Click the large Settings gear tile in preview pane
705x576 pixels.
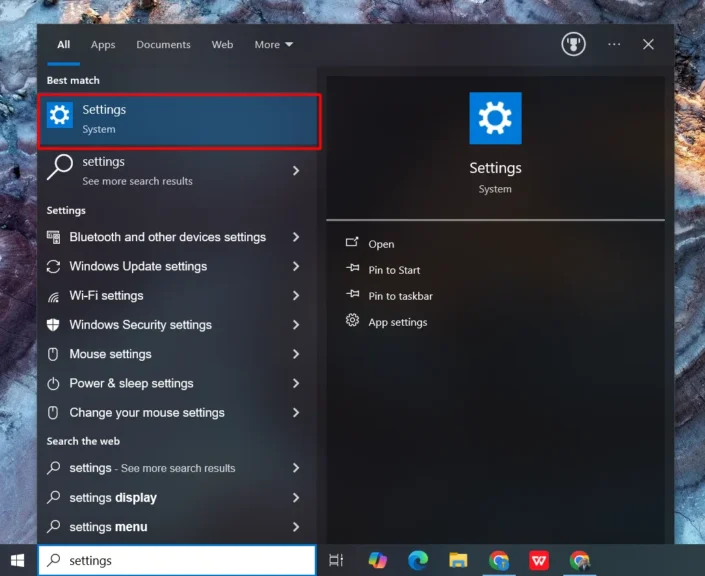[x=495, y=118]
